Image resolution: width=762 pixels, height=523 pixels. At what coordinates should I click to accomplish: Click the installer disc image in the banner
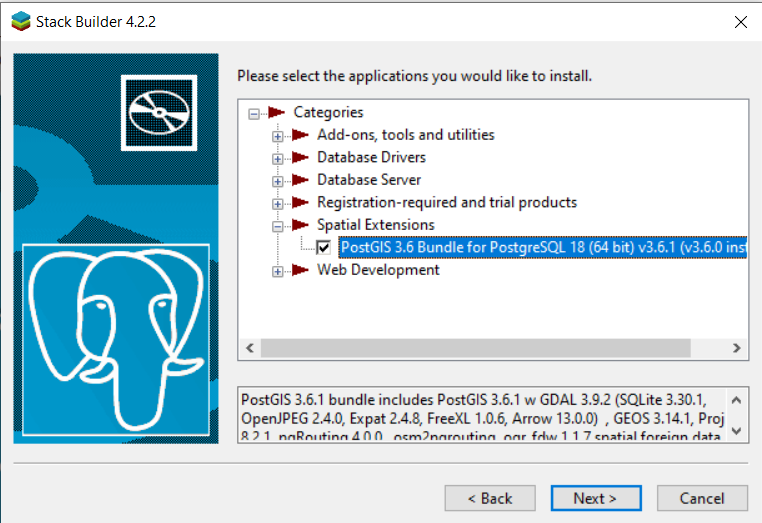pyautogui.click(x=159, y=113)
